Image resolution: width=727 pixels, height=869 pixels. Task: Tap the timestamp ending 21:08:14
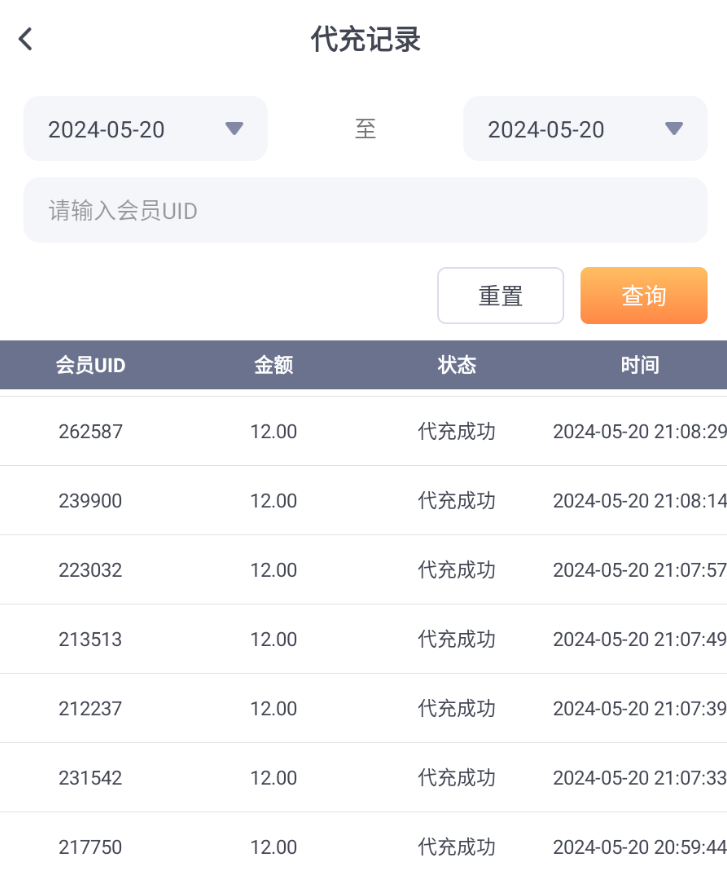(639, 501)
